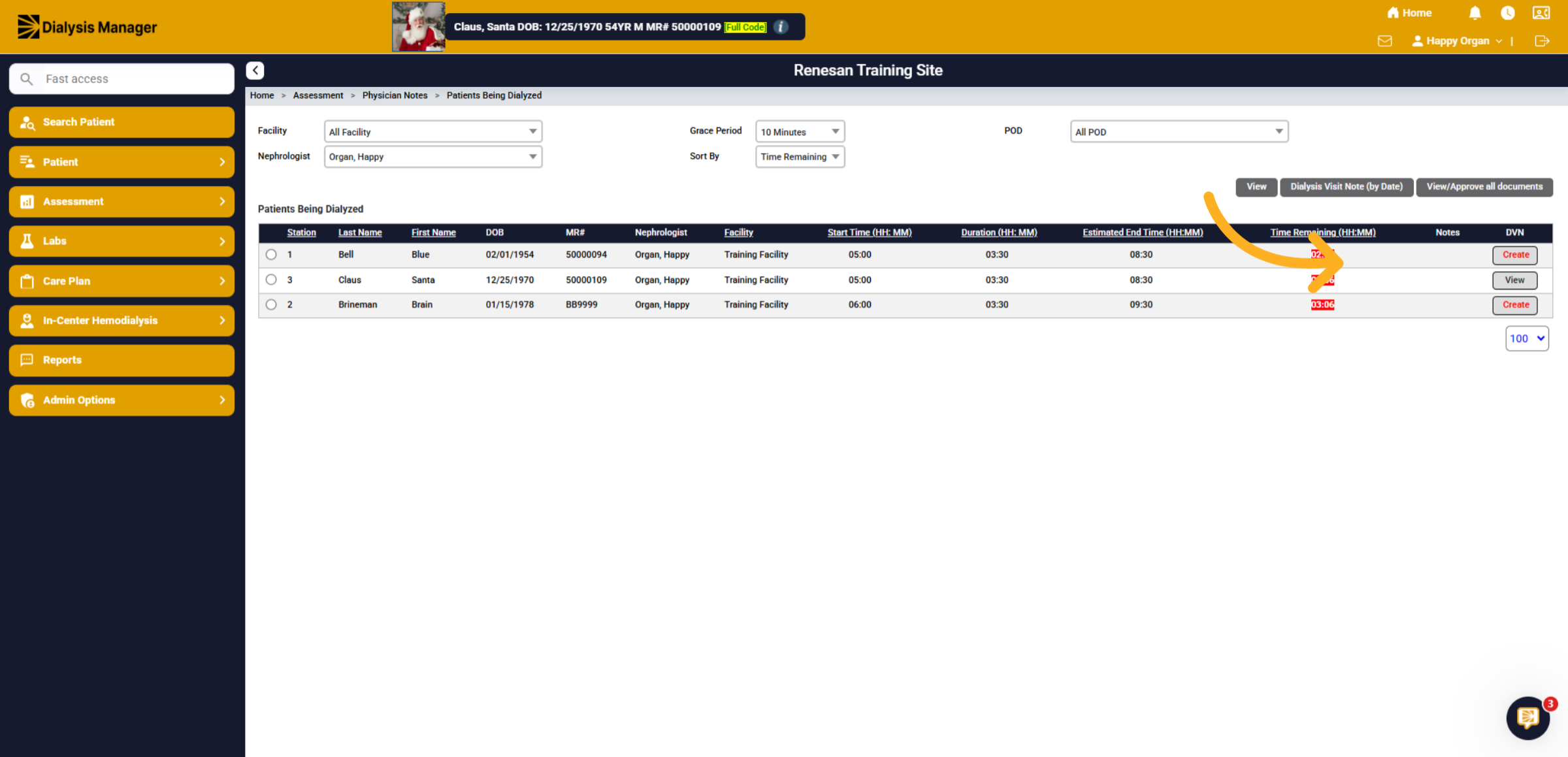1568x757 pixels.
Task: Open the Grace Period dropdown
Action: point(800,131)
